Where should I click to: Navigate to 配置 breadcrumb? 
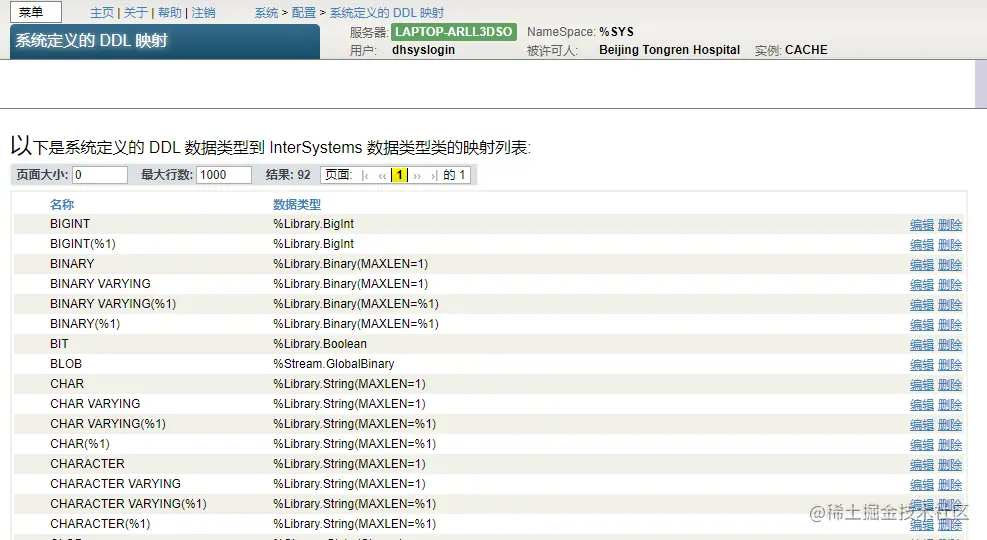303,13
